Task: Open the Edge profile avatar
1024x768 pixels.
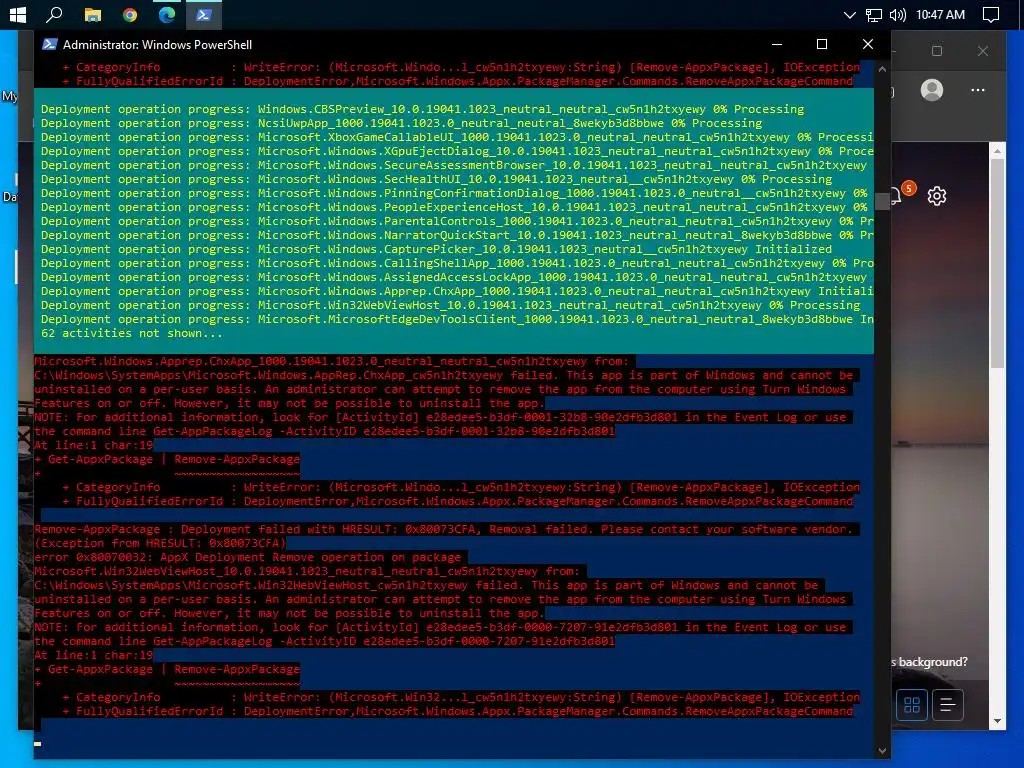Action: pyautogui.click(x=932, y=89)
